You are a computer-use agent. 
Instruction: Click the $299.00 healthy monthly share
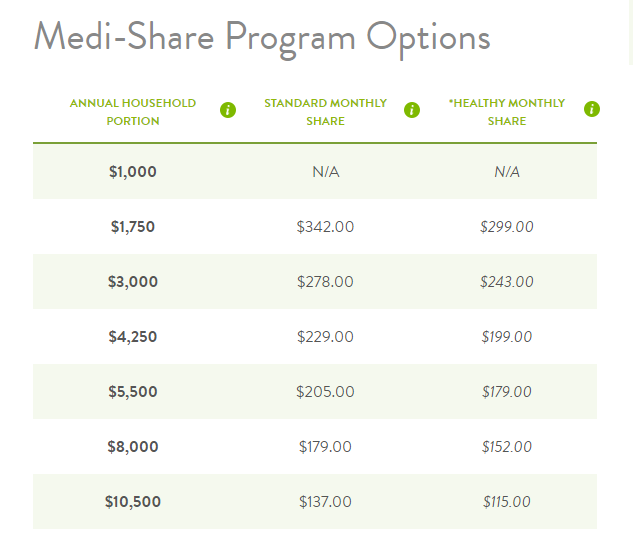coord(507,227)
